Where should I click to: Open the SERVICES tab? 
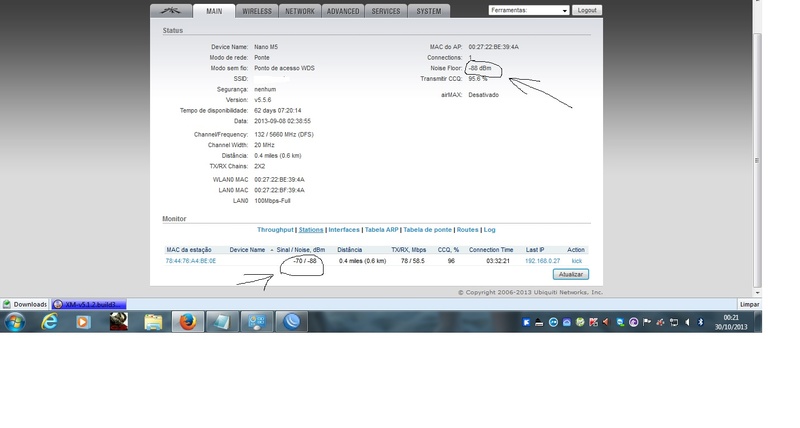(386, 11)
